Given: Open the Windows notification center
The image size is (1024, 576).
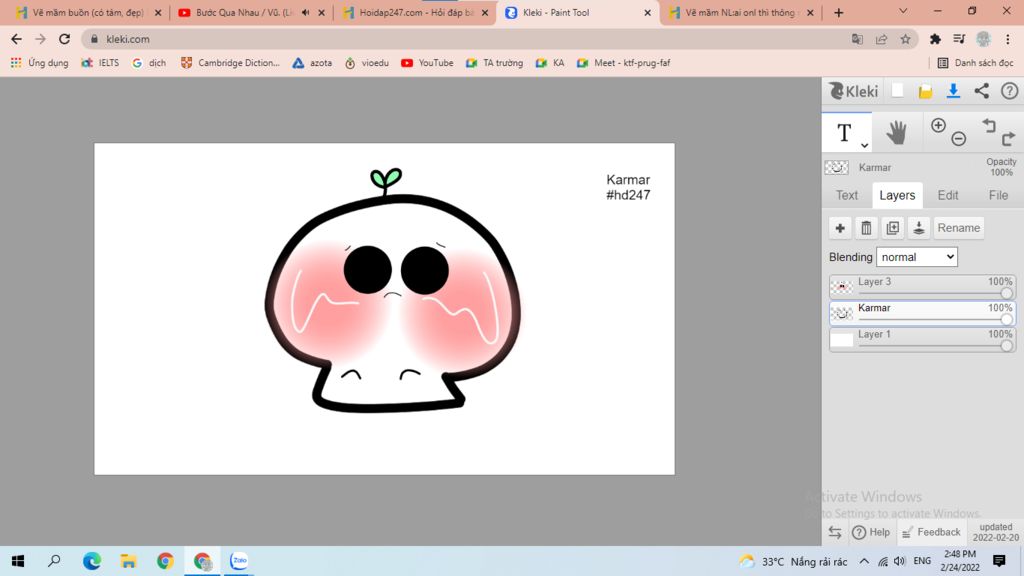Looking at the screenshot, I should pyautogui.click(x=999, y=561).
